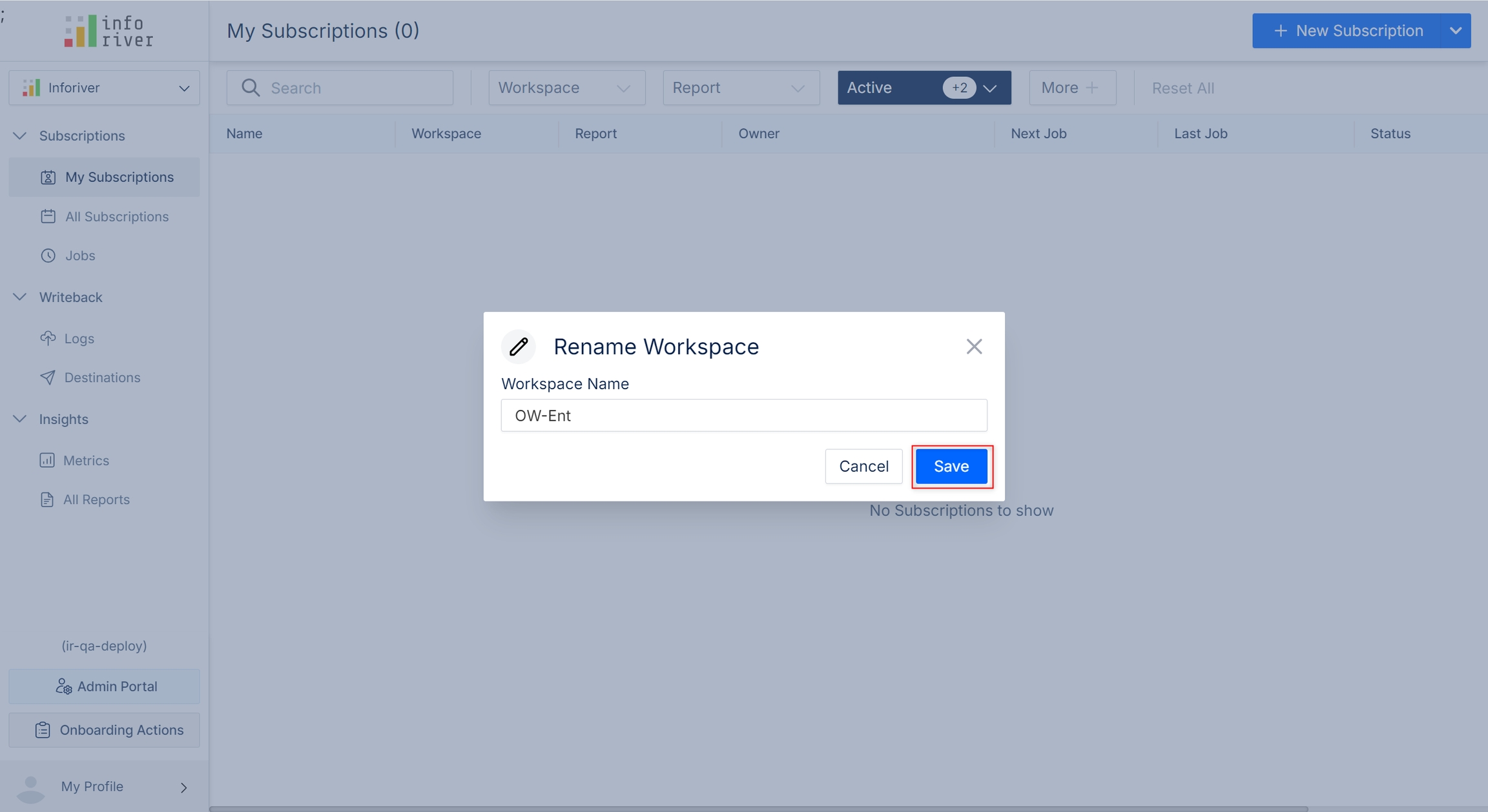
Task: Open the Admin Portal
Action: [x=105, y=686]
